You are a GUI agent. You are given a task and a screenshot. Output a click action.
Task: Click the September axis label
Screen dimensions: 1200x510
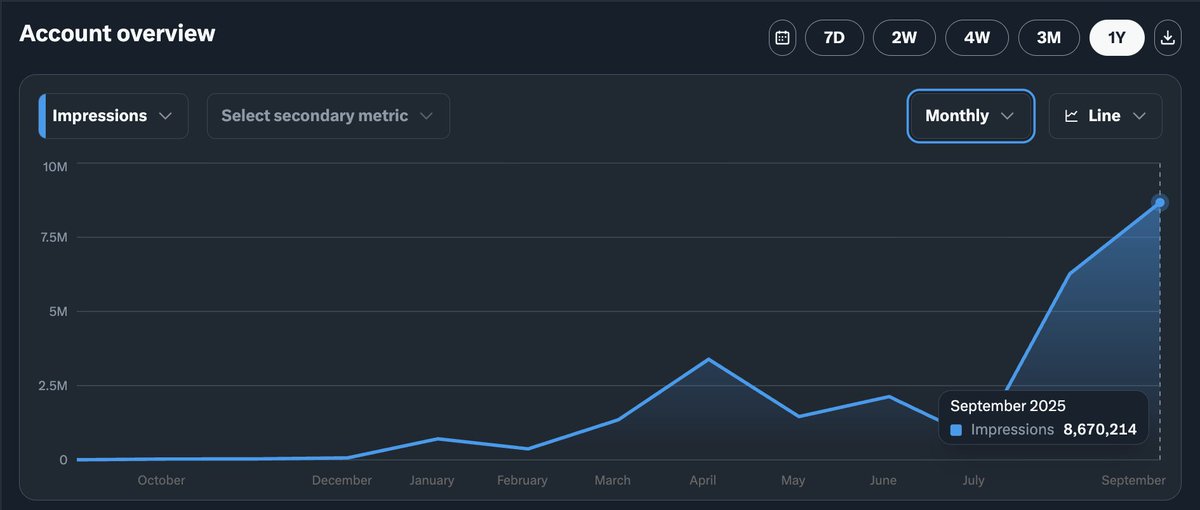(1134, 480)
